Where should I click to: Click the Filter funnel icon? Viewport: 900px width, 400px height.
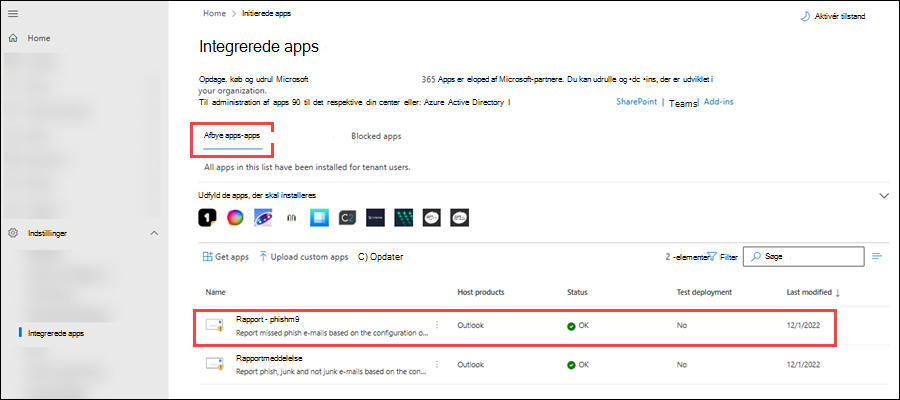(712, 256)
